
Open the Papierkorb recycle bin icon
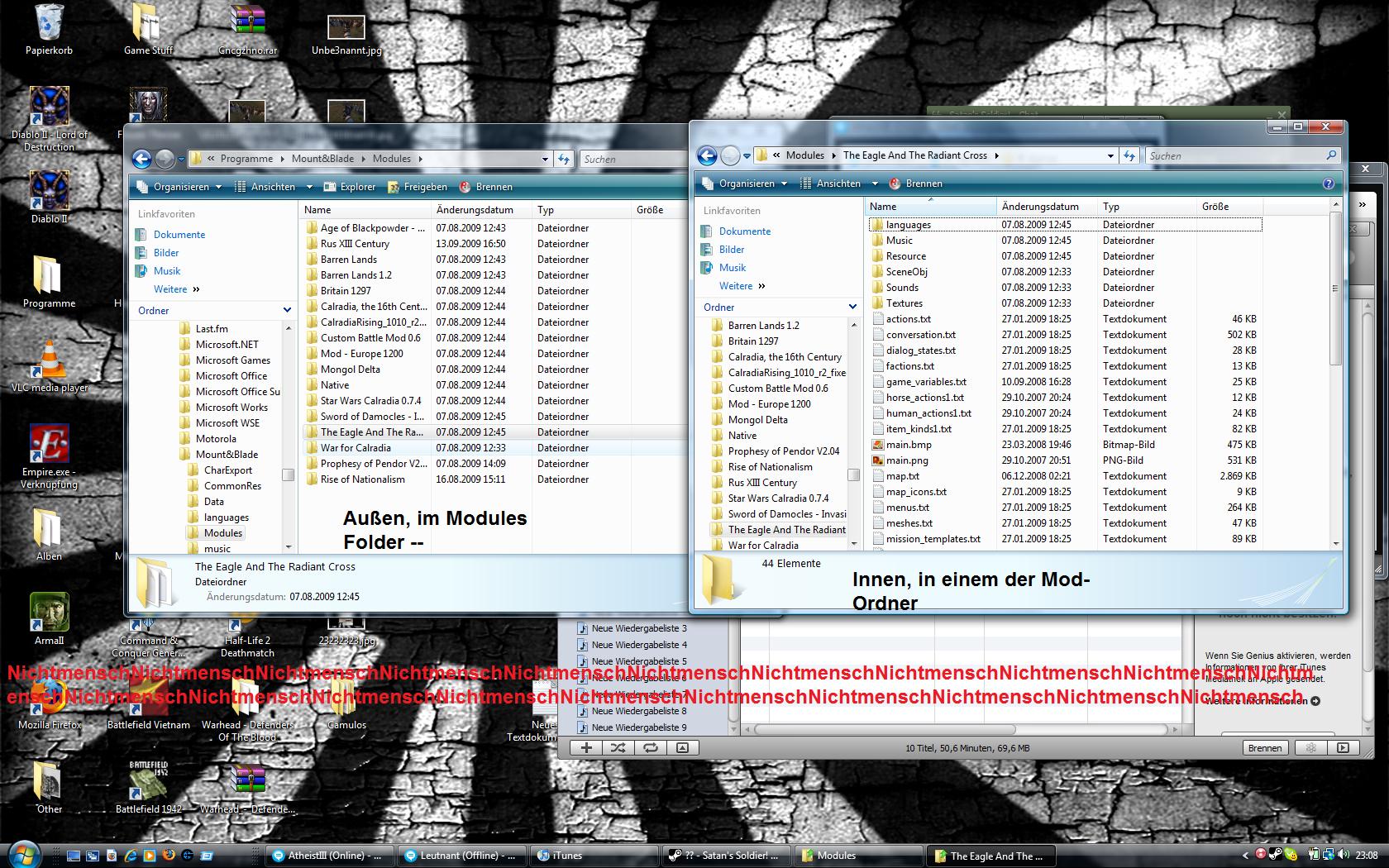49,29
